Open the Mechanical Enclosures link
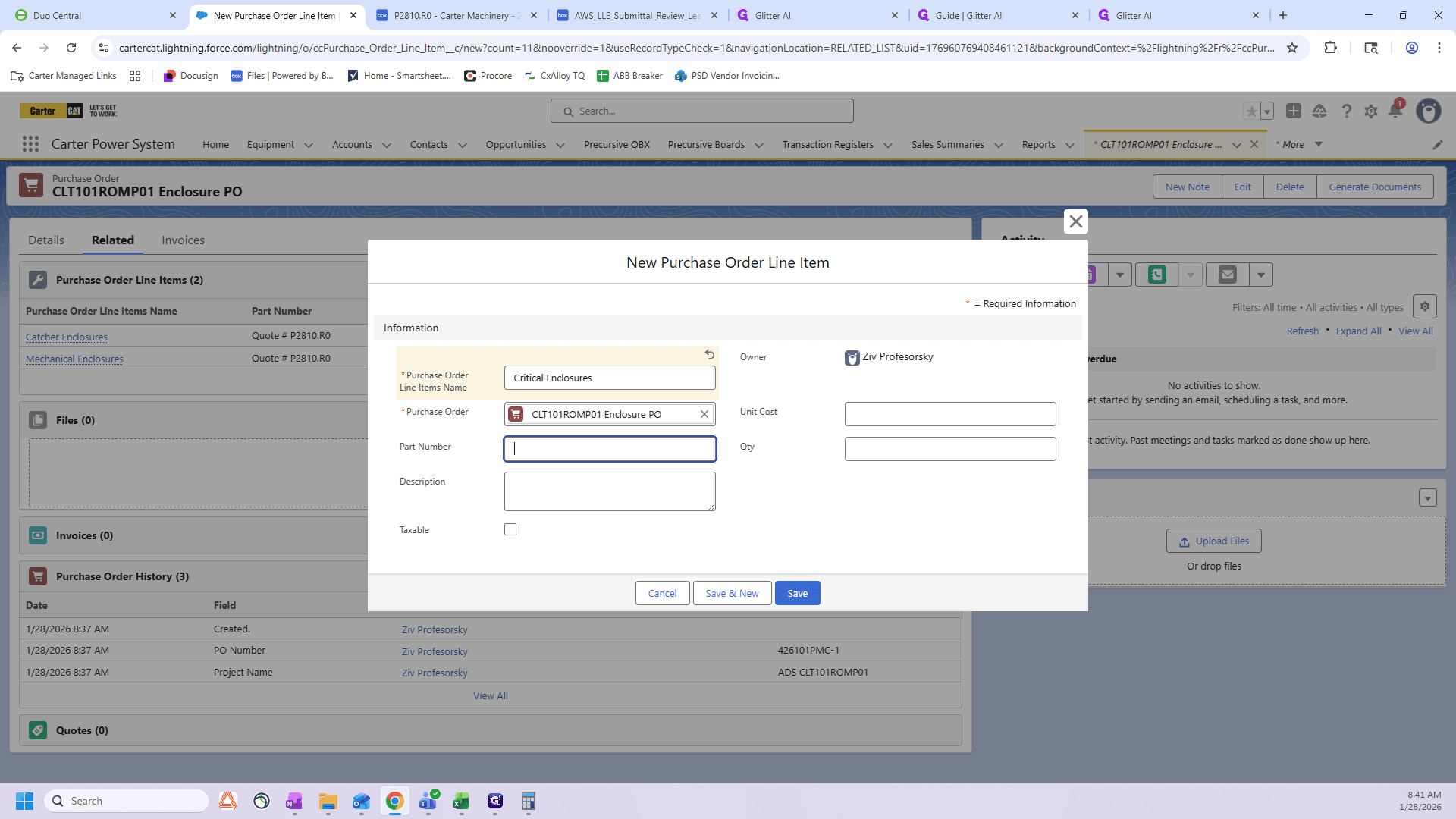Viewport: 1456px width, 819px height. 74,359
